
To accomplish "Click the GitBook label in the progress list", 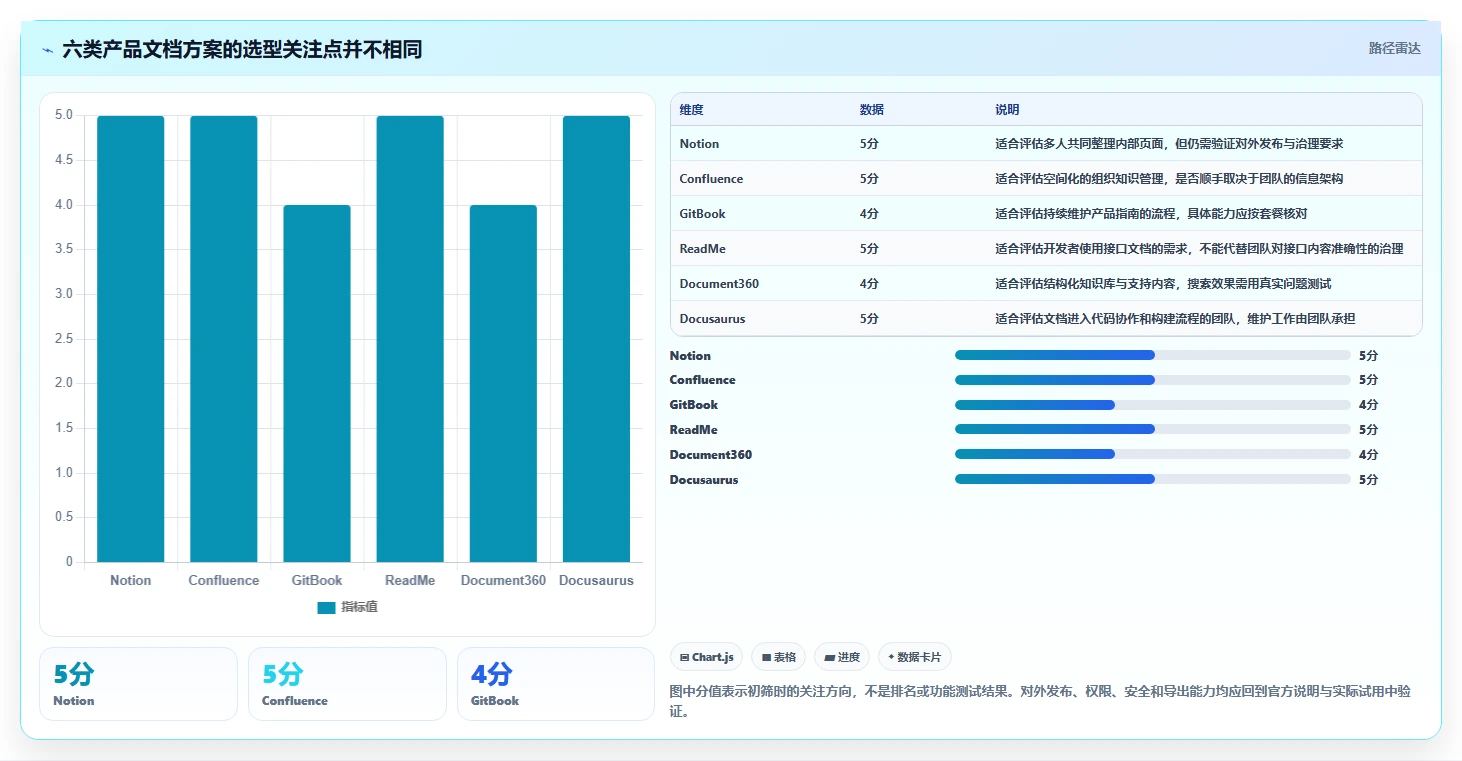I will (694, 405).
